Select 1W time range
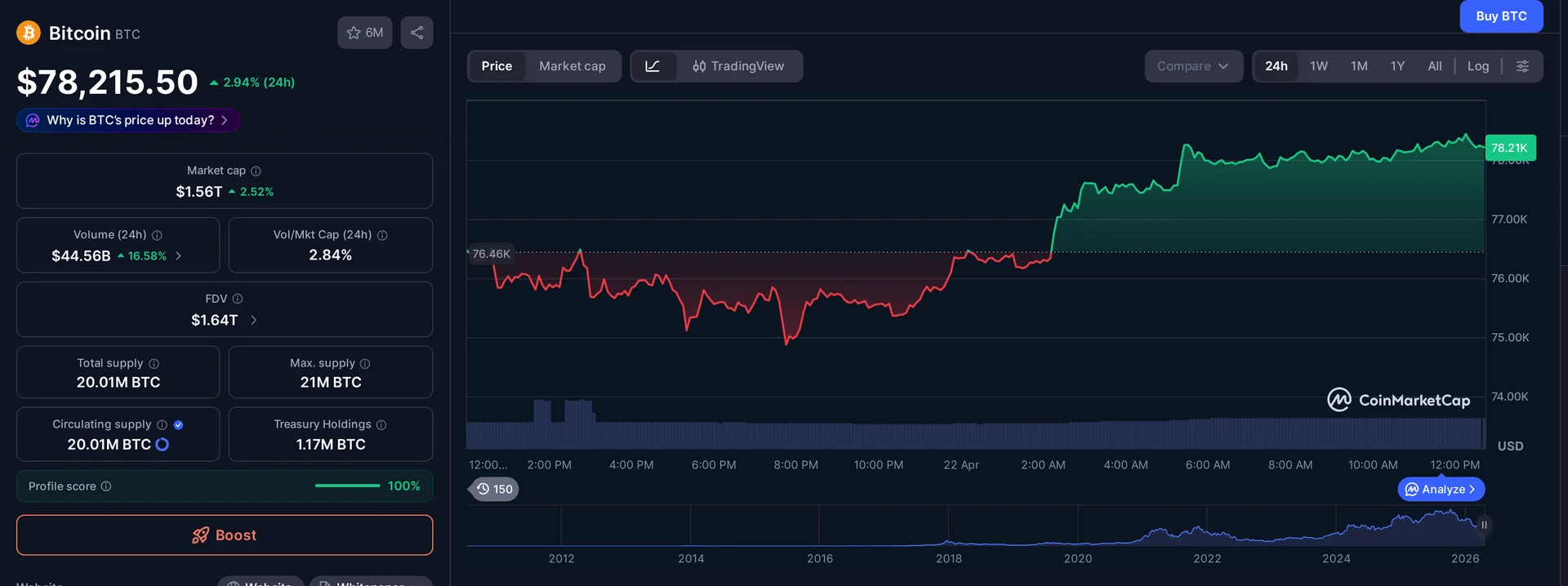Viewport: 1568px width, 586px height. pos(1319,66)
